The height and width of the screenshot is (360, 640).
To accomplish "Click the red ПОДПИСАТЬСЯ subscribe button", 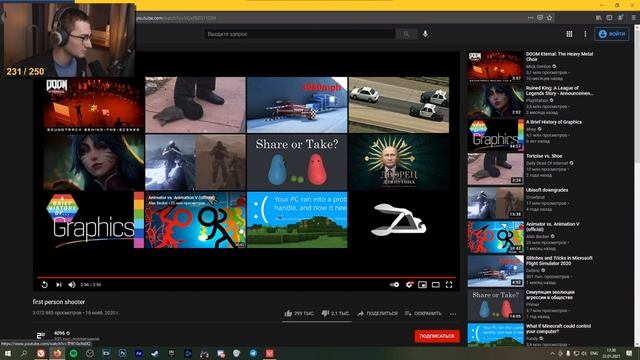I will click(x=437, y=336).
